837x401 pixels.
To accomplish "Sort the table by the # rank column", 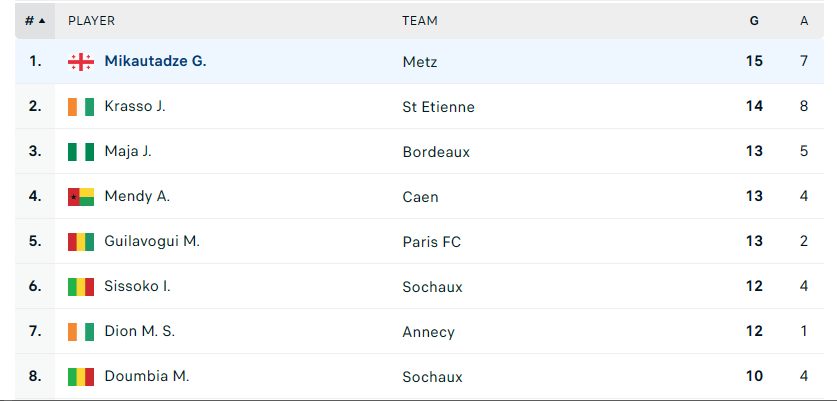I will (35, 21).
